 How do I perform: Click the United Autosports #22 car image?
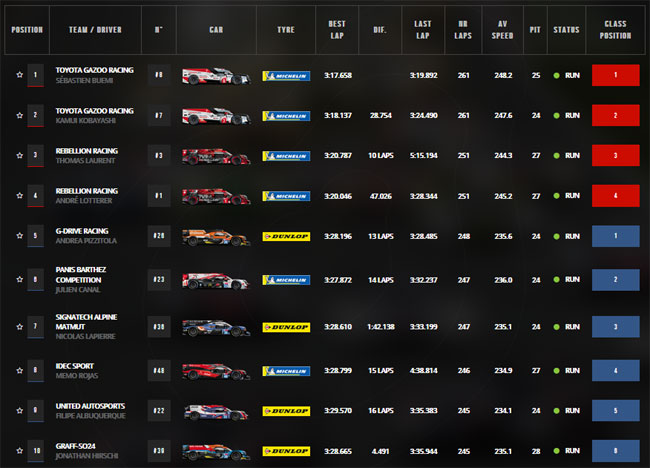216,412
